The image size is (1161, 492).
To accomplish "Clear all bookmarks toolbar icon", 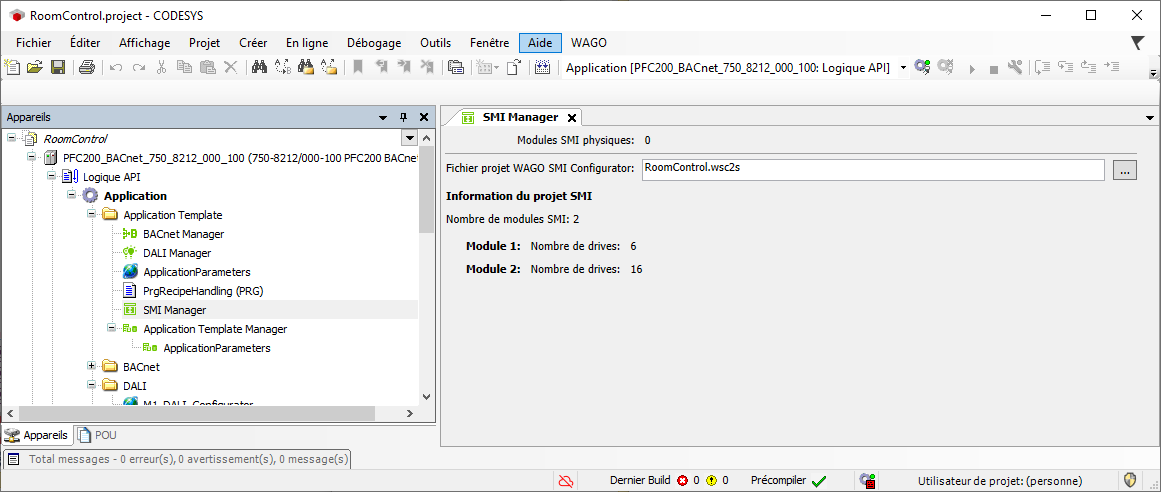I will (x=427, y=67).
